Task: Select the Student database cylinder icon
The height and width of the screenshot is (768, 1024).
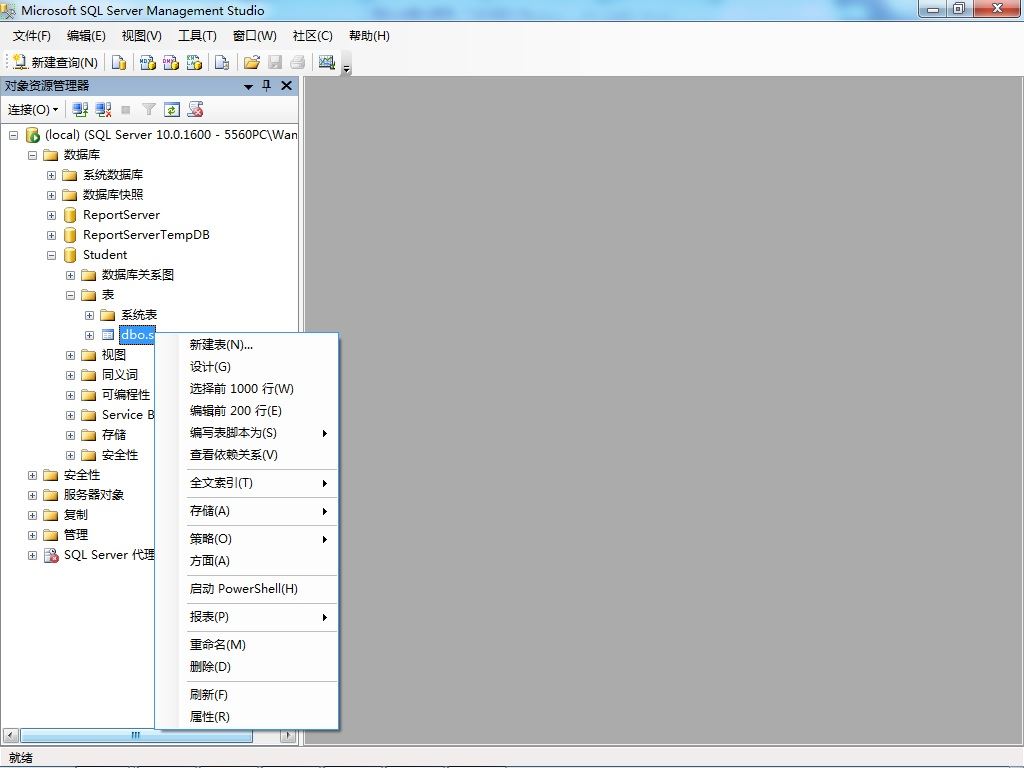Action: pyautogui.click(x=70, y=255)
